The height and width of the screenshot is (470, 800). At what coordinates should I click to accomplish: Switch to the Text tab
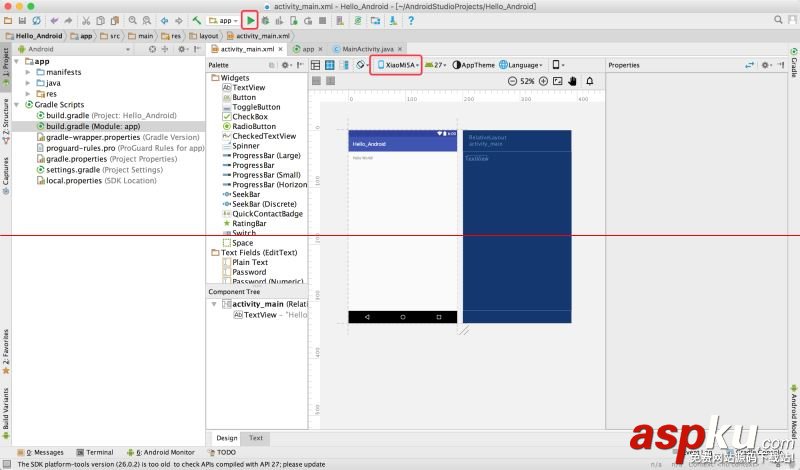(x=256, y=438)
